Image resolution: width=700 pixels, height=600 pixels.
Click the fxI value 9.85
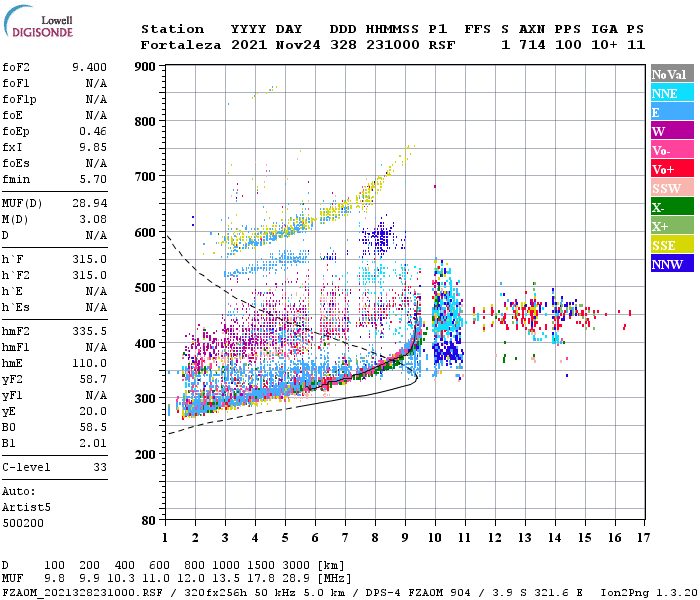coord(93,147)
